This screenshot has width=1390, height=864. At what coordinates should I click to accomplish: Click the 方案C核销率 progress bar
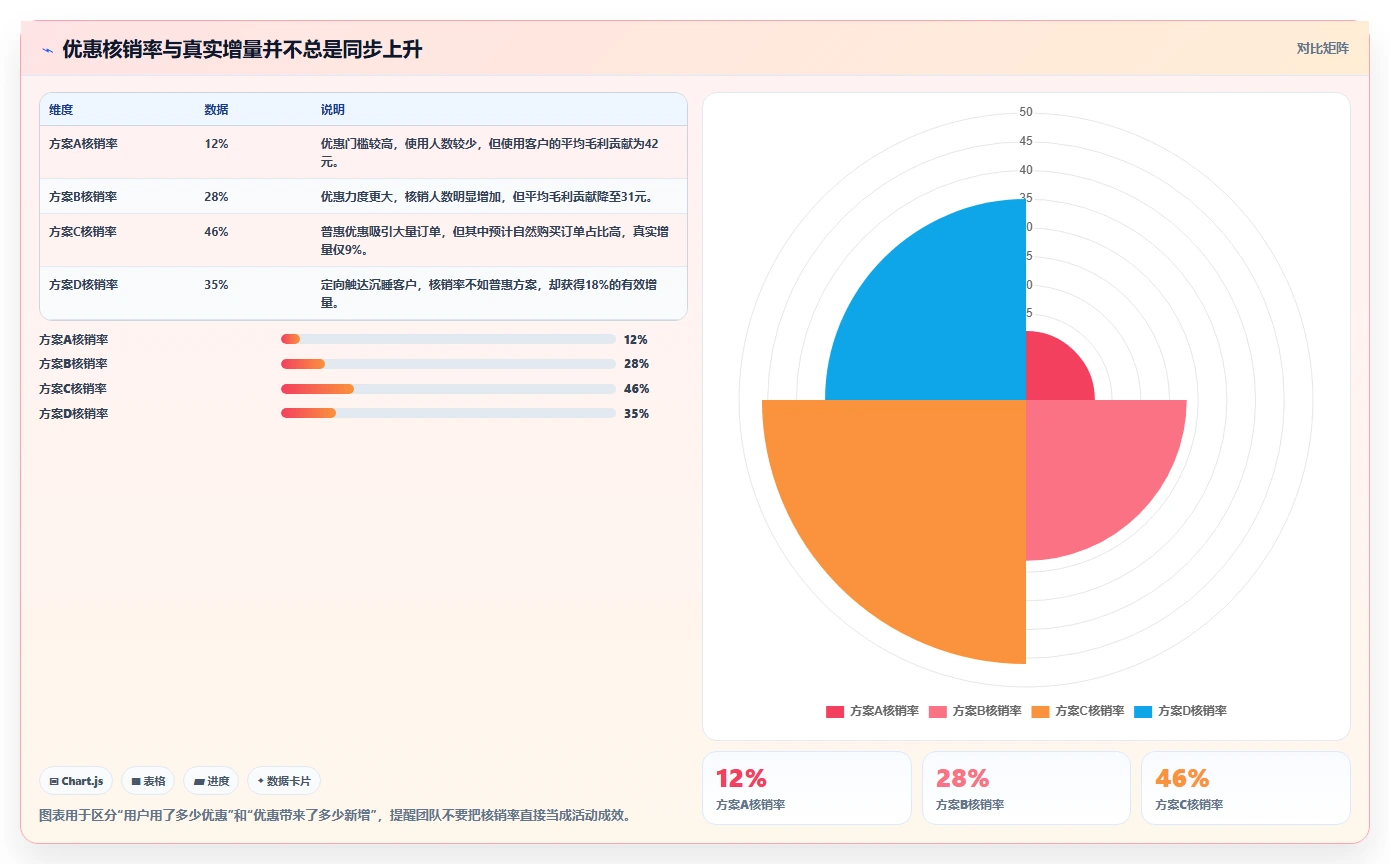coord(448,389)
